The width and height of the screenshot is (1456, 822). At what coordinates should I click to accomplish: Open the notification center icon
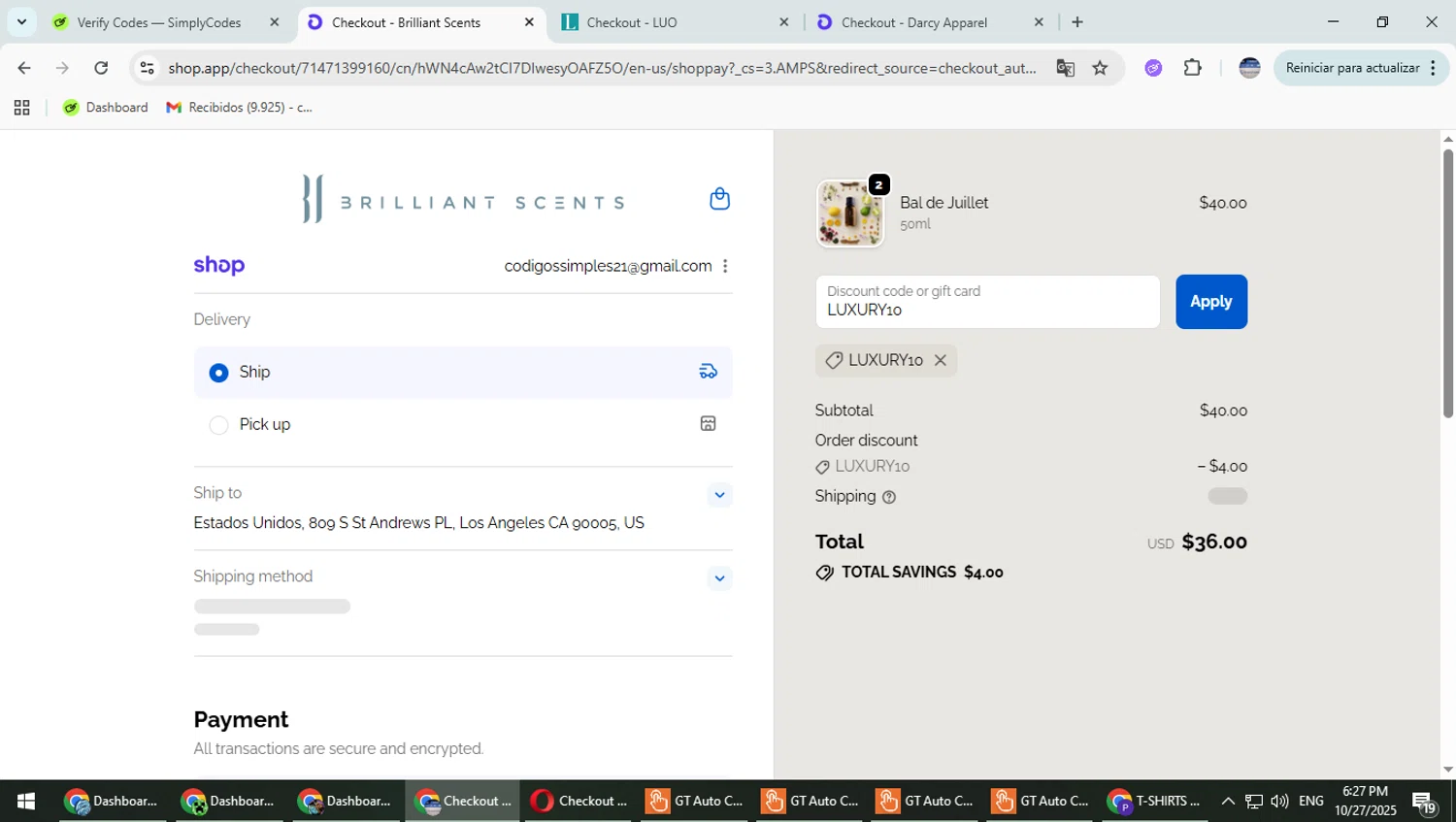[x=1425, y=802]
